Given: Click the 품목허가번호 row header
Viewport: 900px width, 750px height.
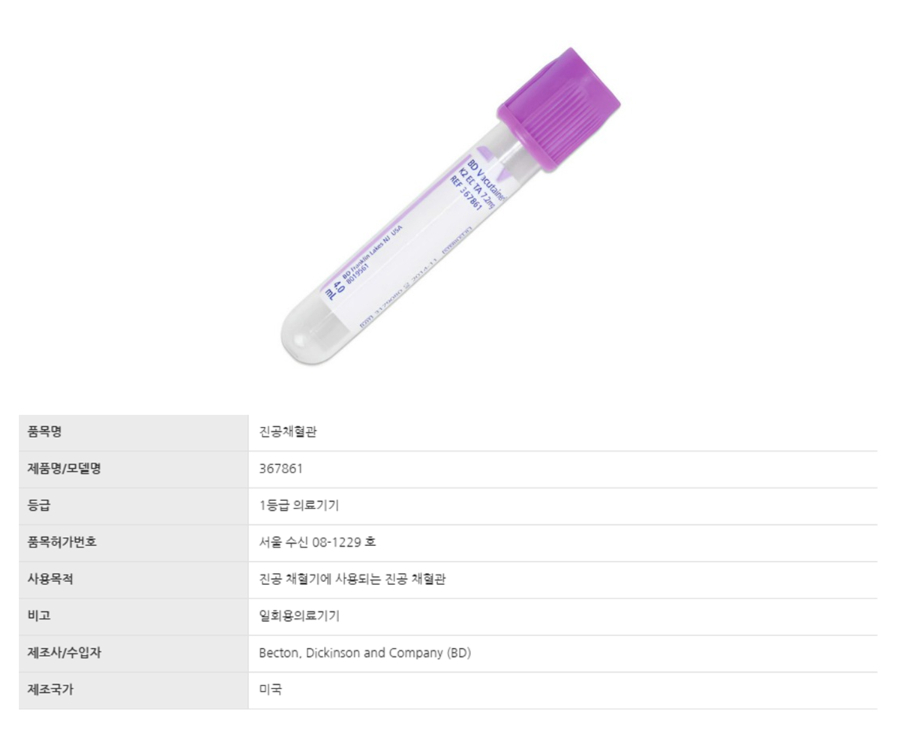Looking at the screenshot, I should pos(62,542).
